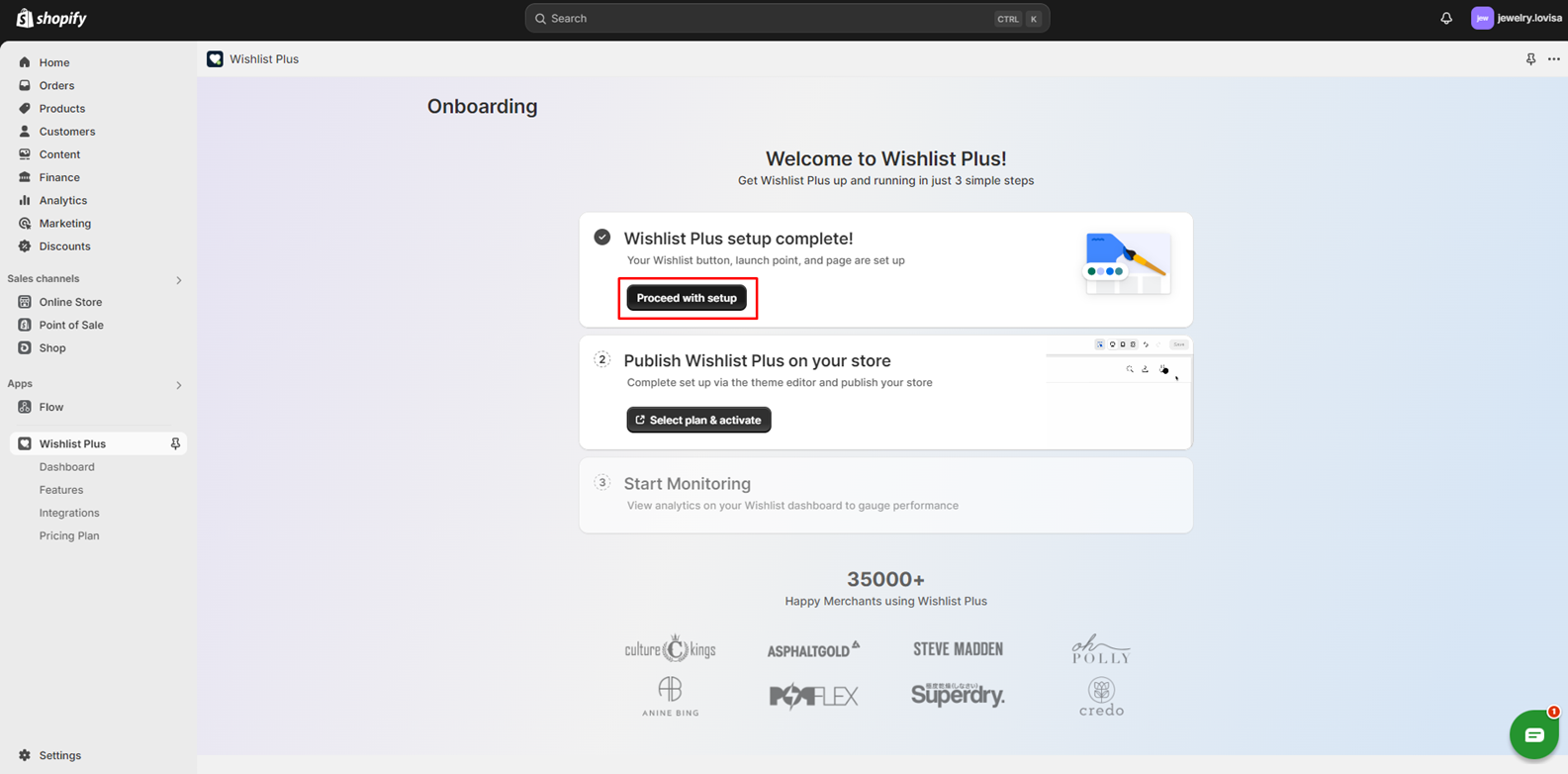Image resolution: width=1568 pixels, height=774 pixels.
Task: Click the Shopify logo
Action: (x=51, y=18)
